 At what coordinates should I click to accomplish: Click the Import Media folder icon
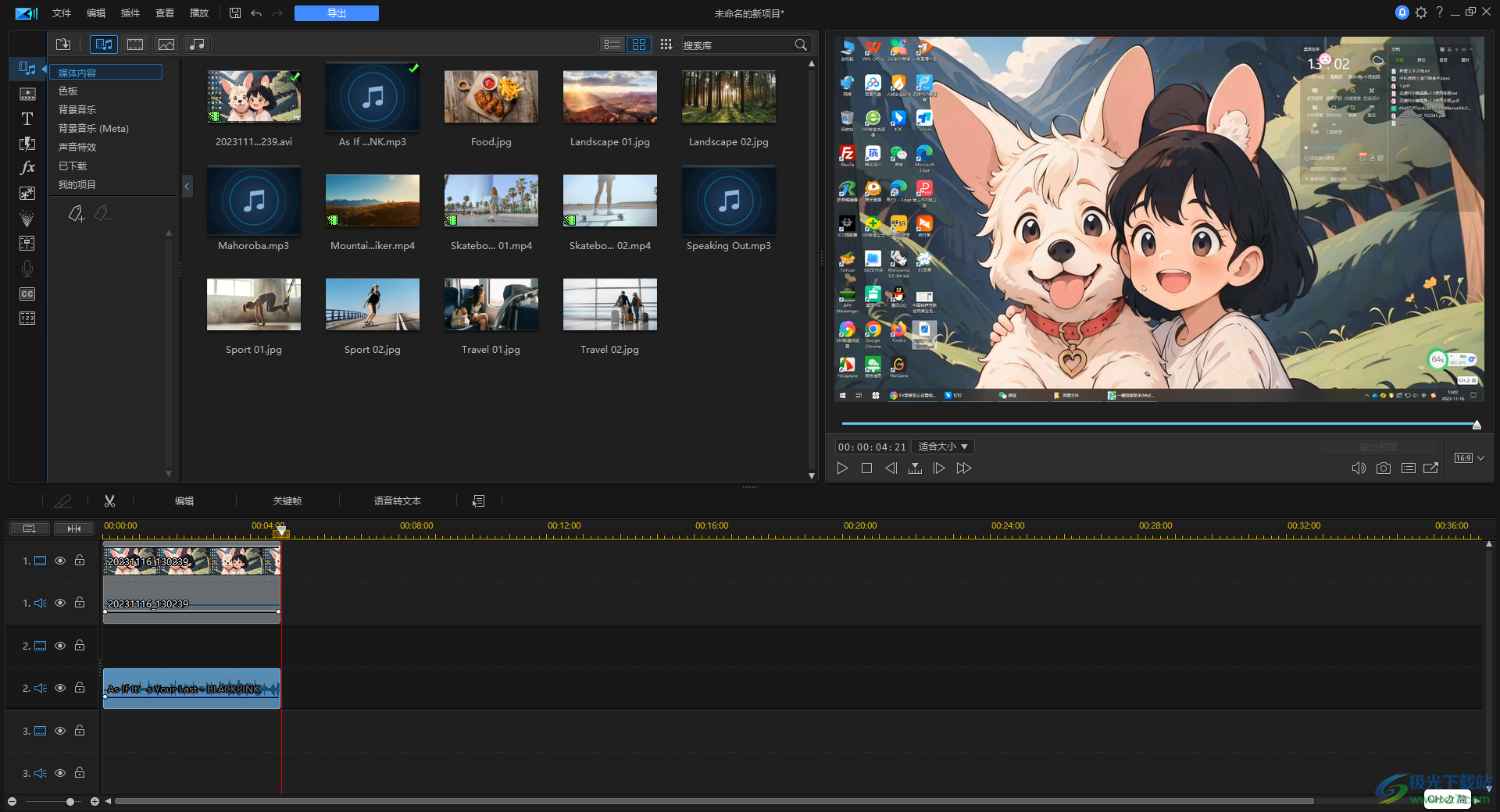(x=63, y=45)
